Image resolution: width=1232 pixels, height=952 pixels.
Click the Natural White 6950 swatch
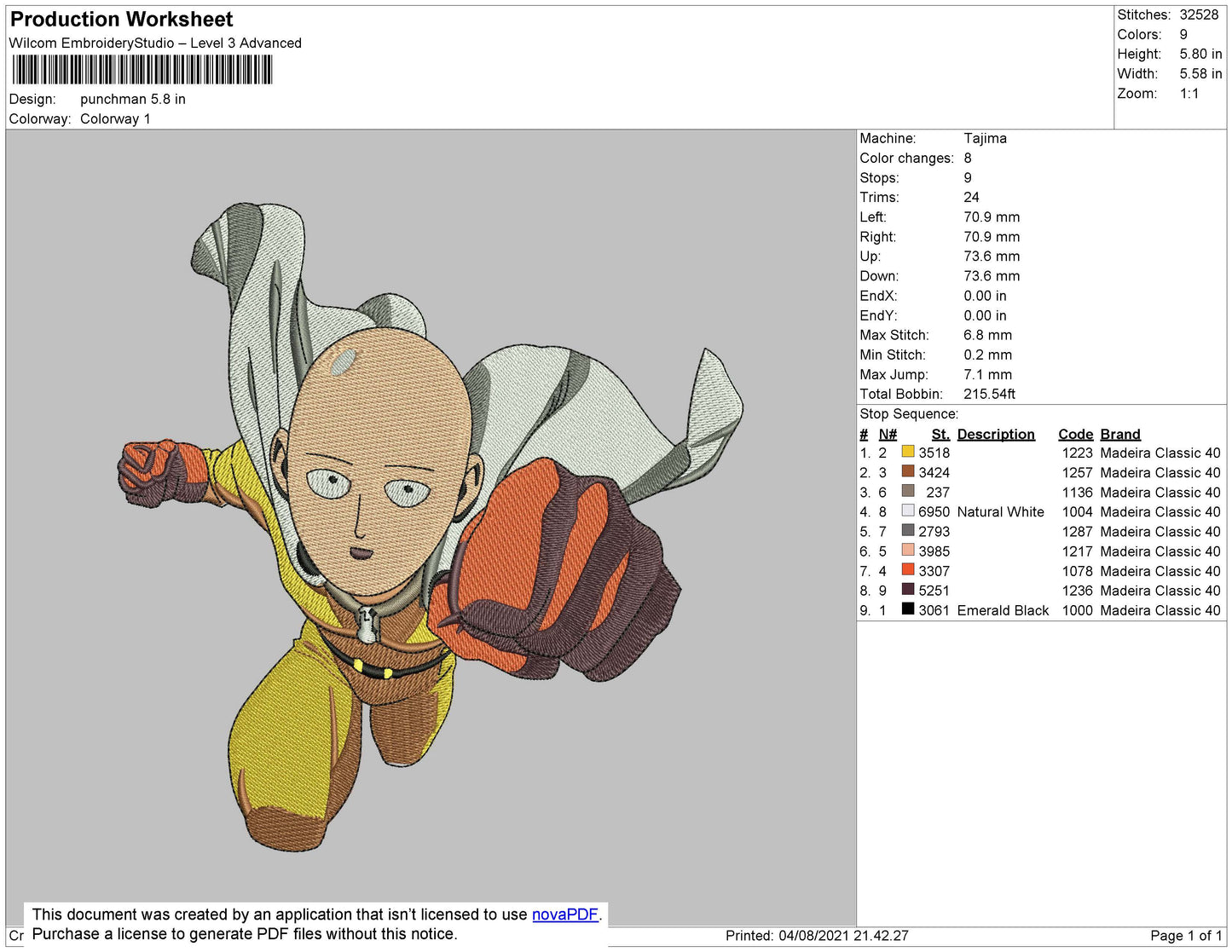pyautogui.click(x=908, y=511)
